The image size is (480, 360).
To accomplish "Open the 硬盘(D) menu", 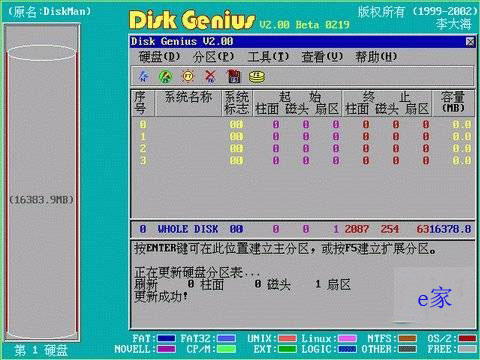I will (159, 57).
